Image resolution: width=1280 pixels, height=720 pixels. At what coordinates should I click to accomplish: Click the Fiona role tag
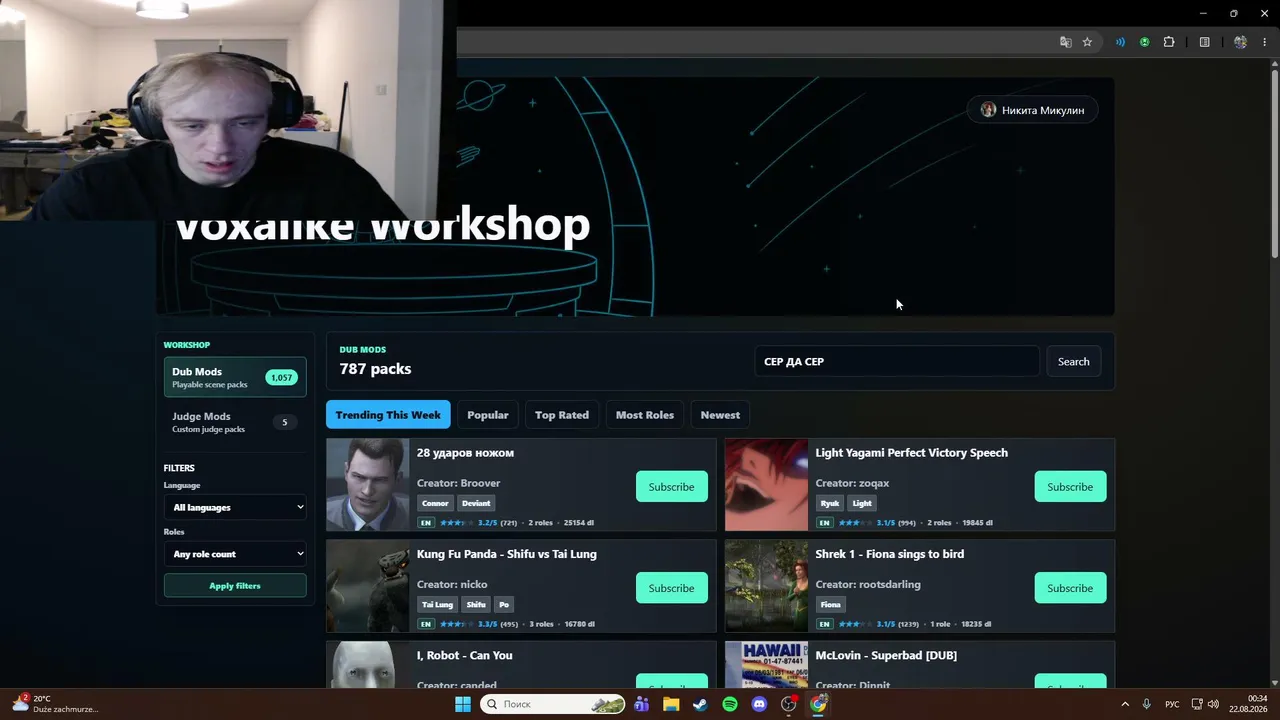coord(831,604)
